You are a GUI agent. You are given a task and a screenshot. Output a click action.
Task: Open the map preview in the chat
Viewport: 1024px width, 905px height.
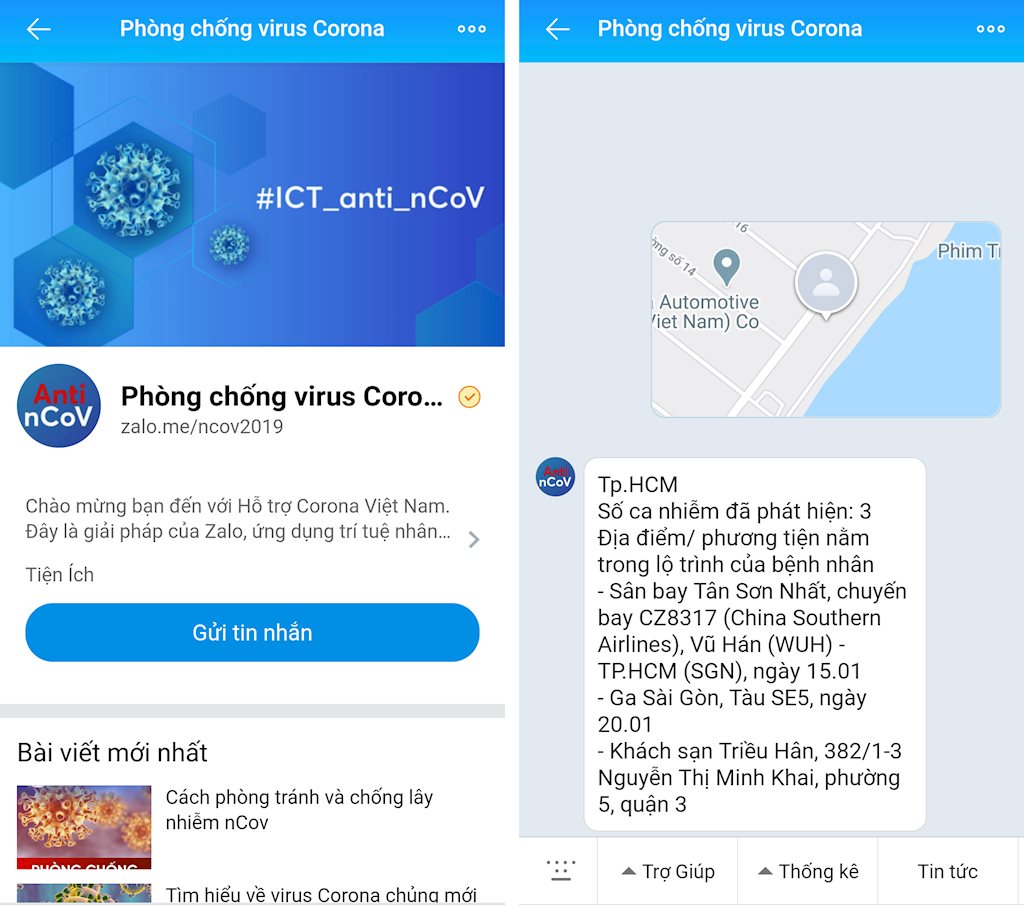click(x=825, y=319)
